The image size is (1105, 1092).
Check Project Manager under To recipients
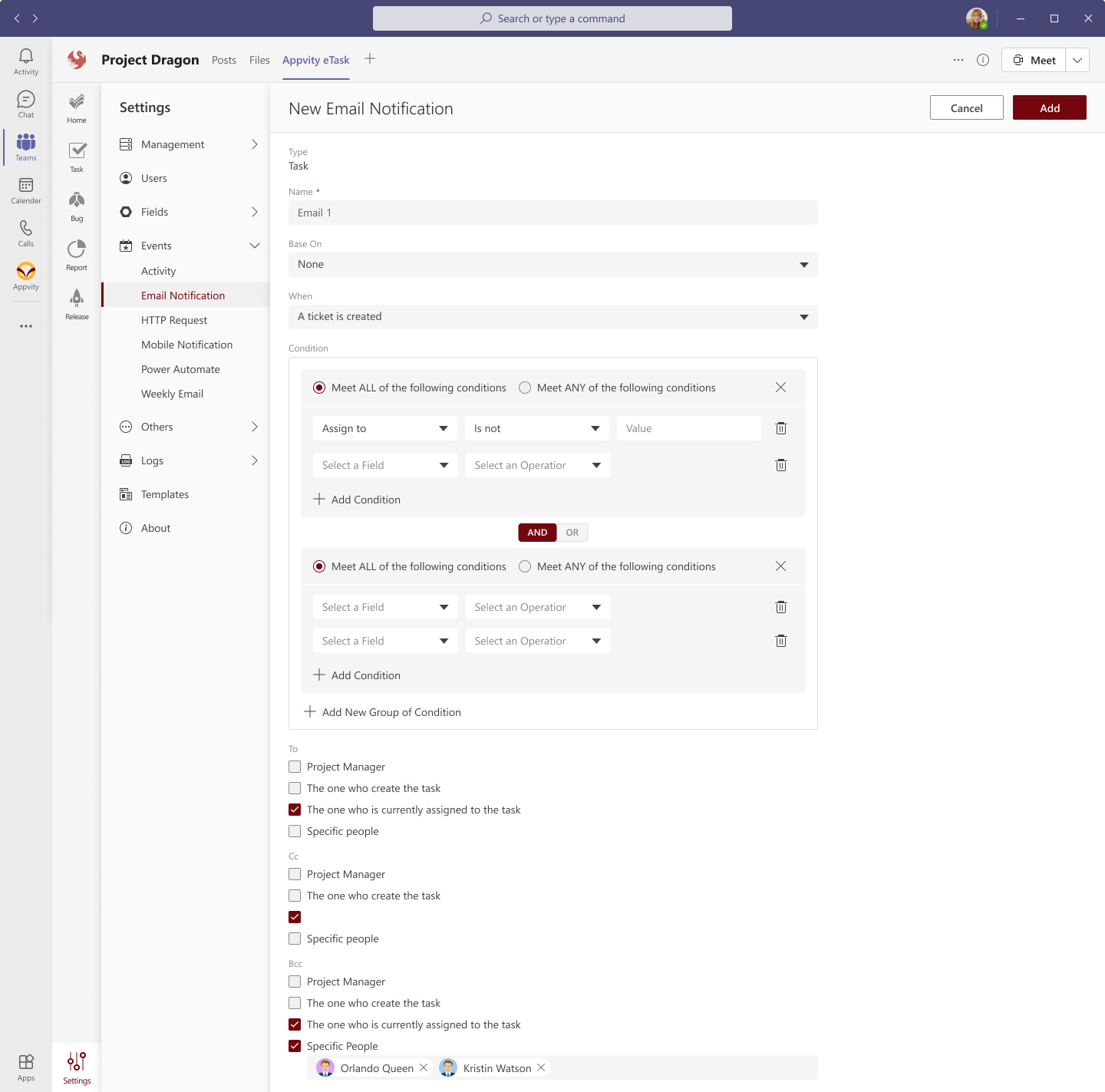pyautogui.click(x=295, y=767)
